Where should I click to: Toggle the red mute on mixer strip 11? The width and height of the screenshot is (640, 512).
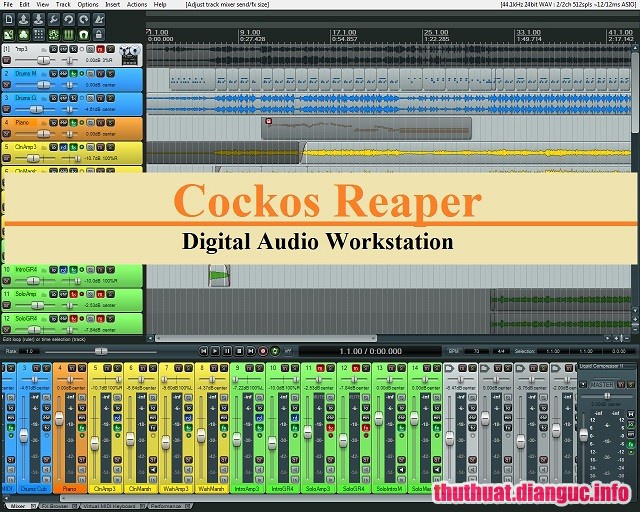point(320,368)
